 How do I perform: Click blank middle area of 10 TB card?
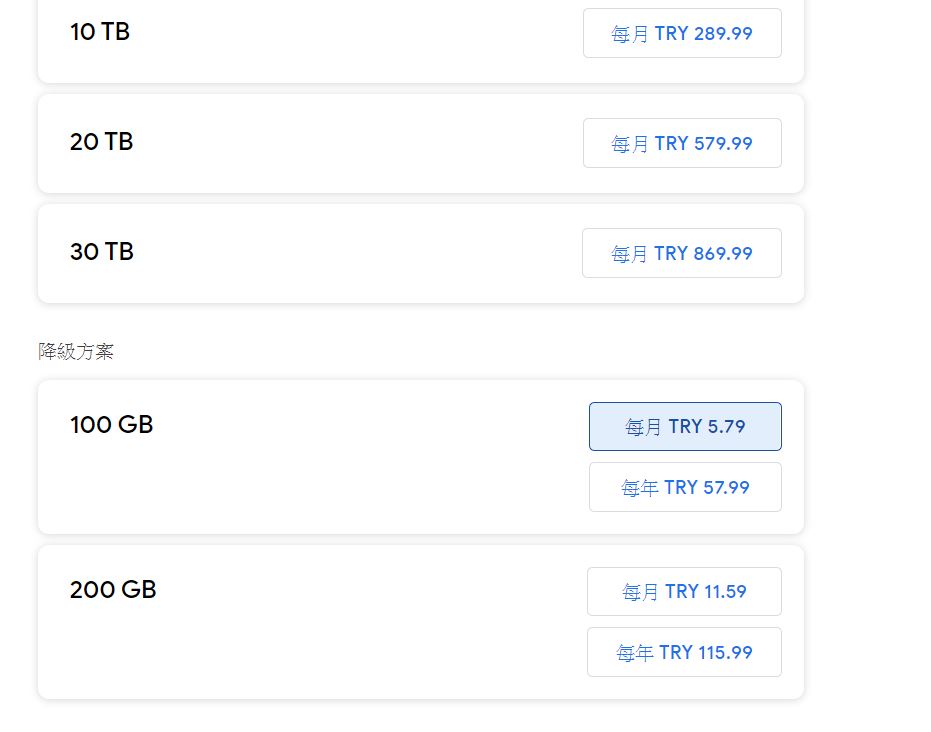pos(350,40)
